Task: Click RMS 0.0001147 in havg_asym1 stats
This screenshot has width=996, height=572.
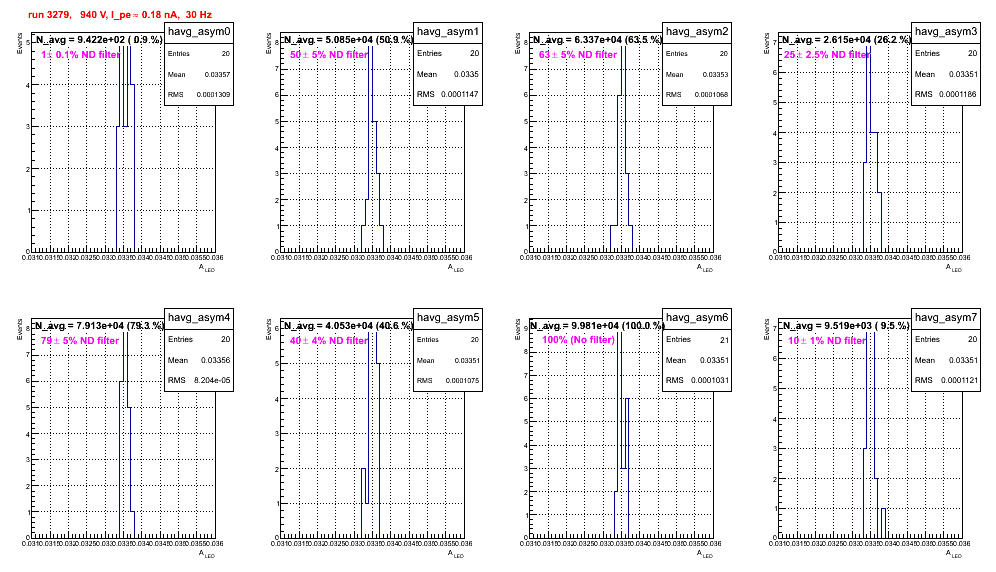Action: click(448, 95)
